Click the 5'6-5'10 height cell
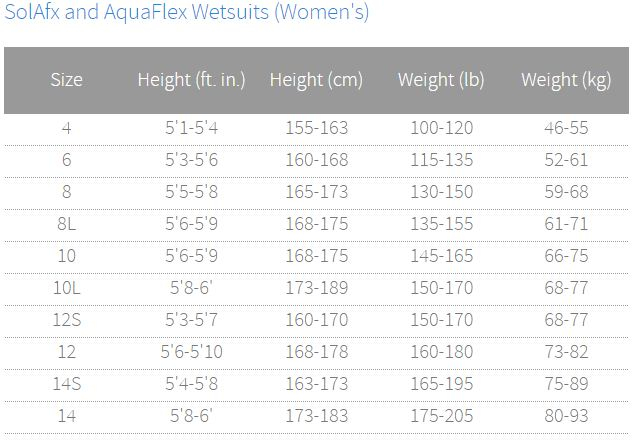635x445 pixels. (192, 352)
